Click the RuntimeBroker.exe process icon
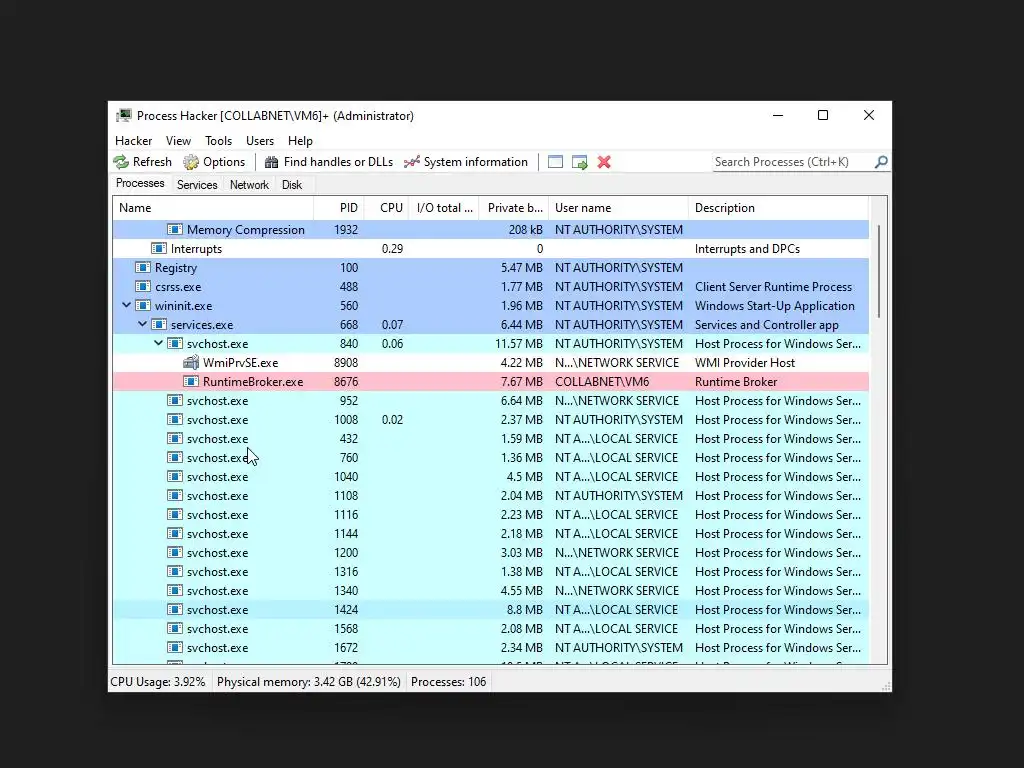Screen dimensions: 1024x768 [191, 381]
